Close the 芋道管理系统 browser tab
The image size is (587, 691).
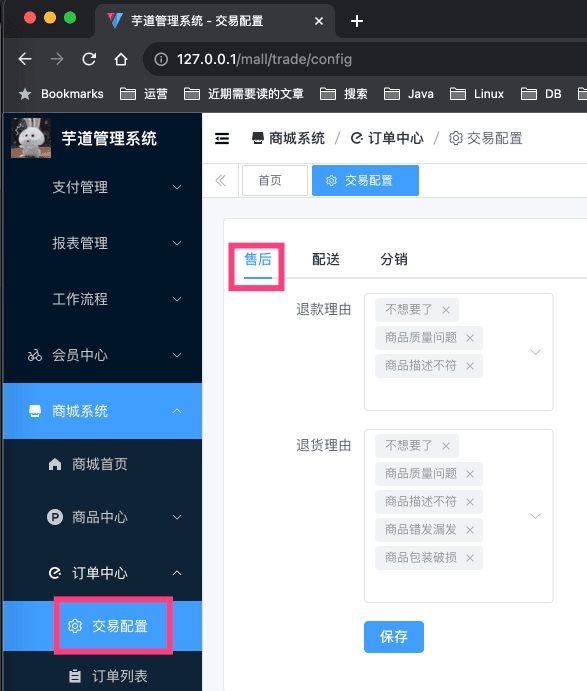[x=319, y=21]
